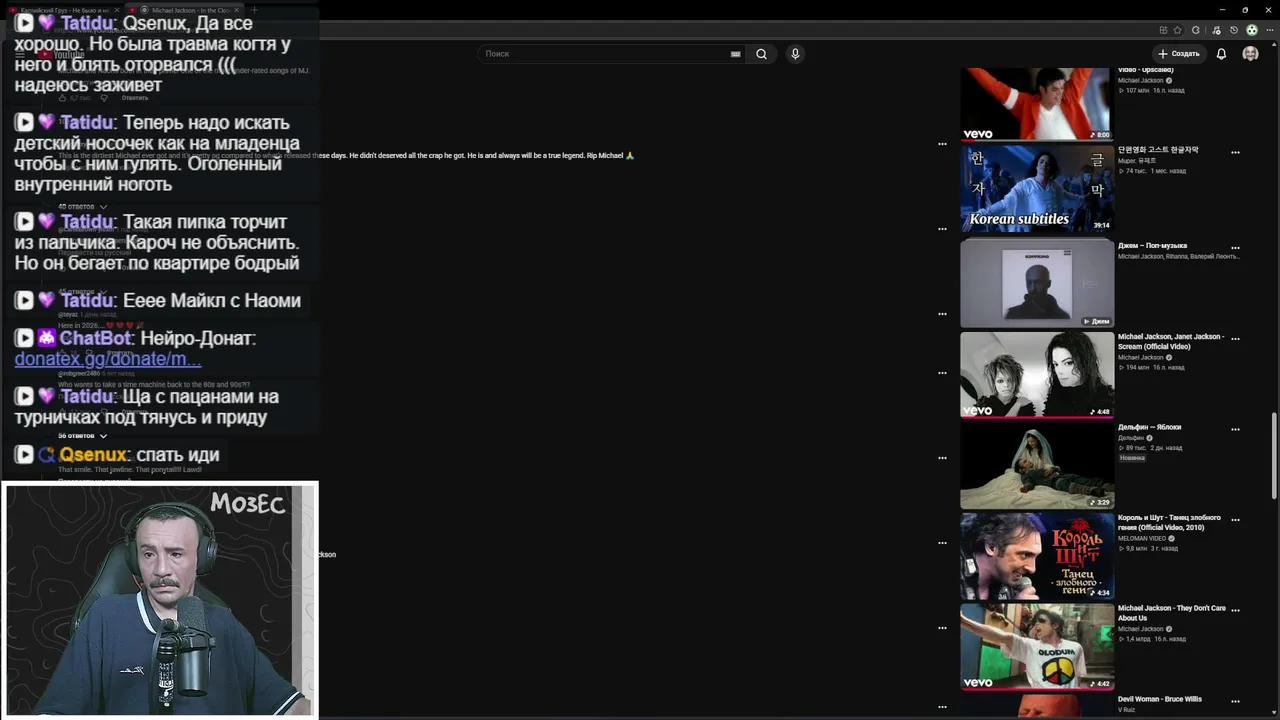Open the 'Король и Шут' video thumbnail
This screenshot has width=1280, height=720.
pos(1037,556)
